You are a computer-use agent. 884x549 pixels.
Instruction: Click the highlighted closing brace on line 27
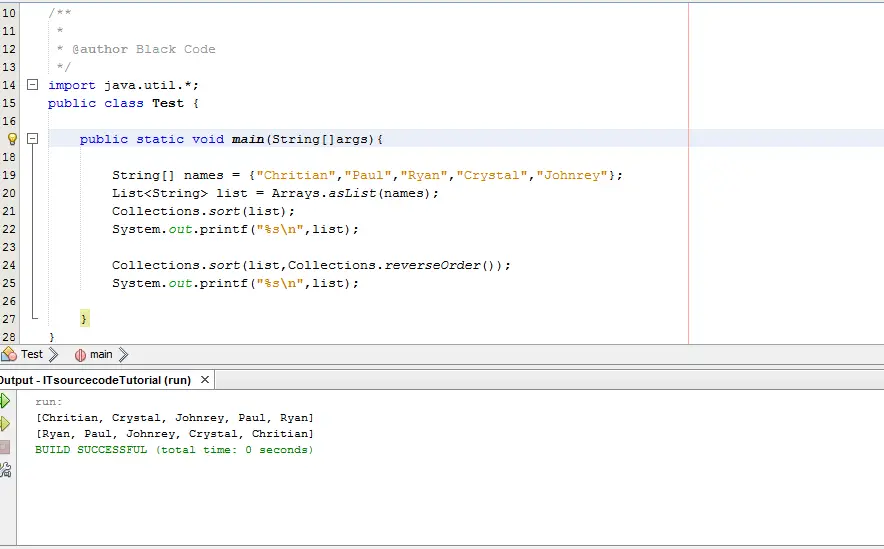coord(84,319)
